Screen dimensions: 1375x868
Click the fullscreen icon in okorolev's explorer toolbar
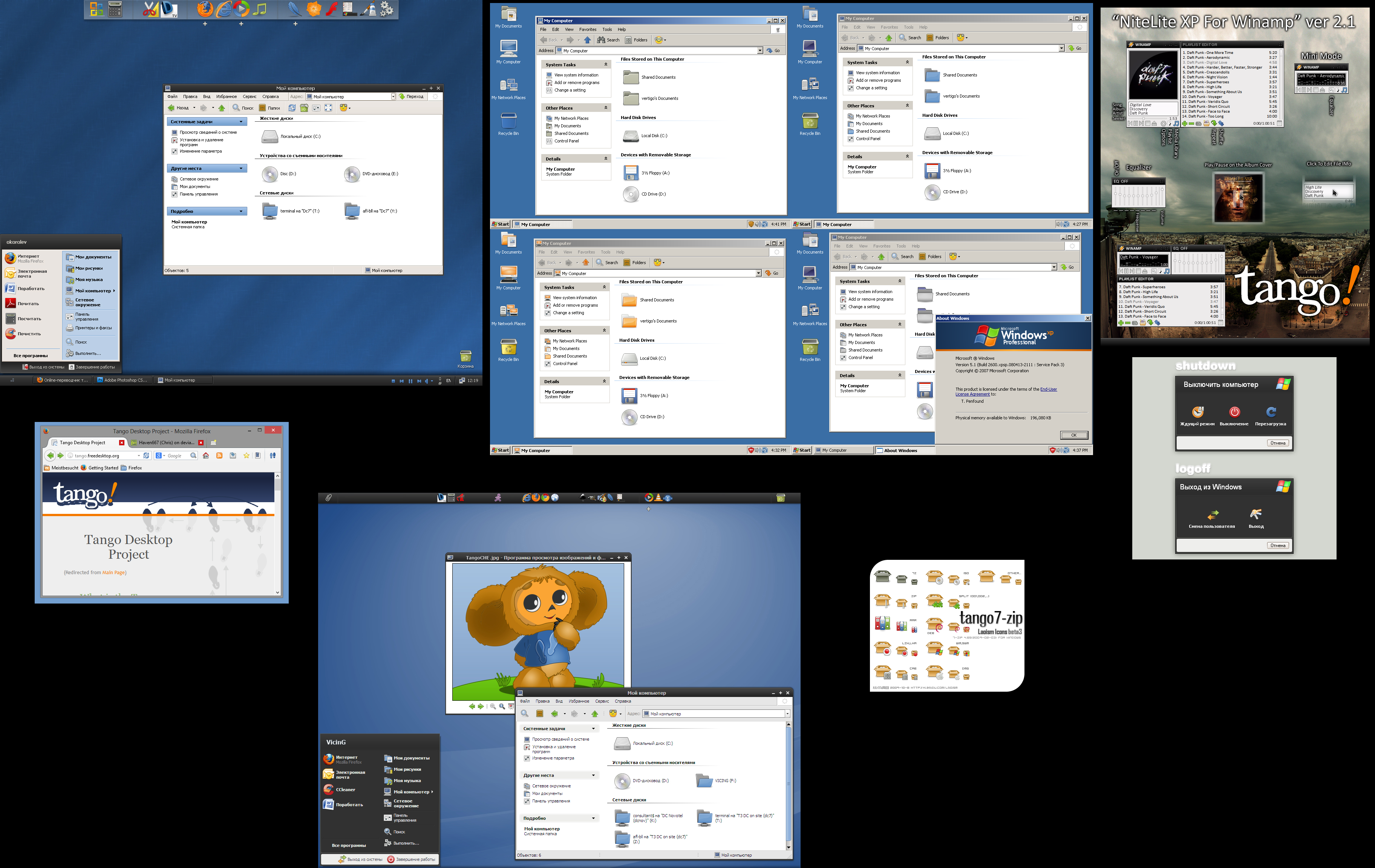pyautogui.click(x=328, y=108)
